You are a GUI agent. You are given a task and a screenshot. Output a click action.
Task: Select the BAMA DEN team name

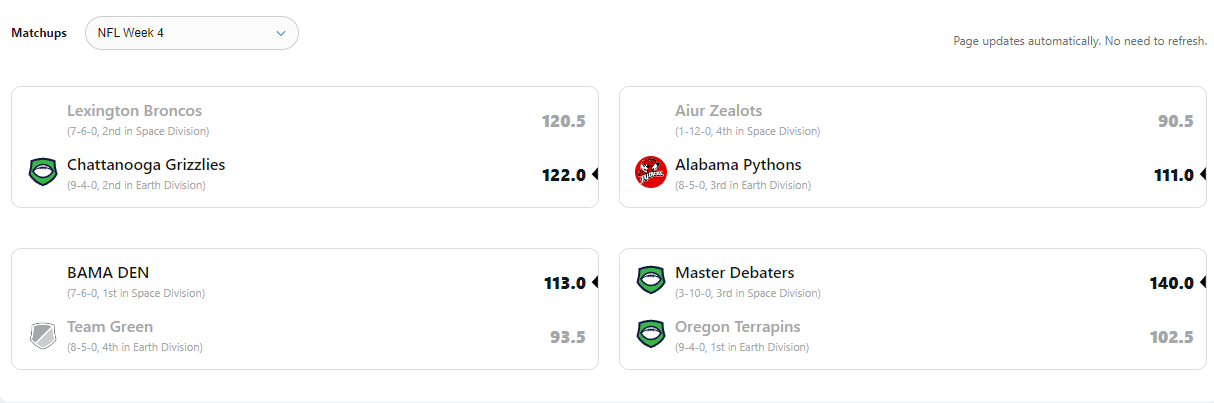pyautogui.click(x=108, y=273)
